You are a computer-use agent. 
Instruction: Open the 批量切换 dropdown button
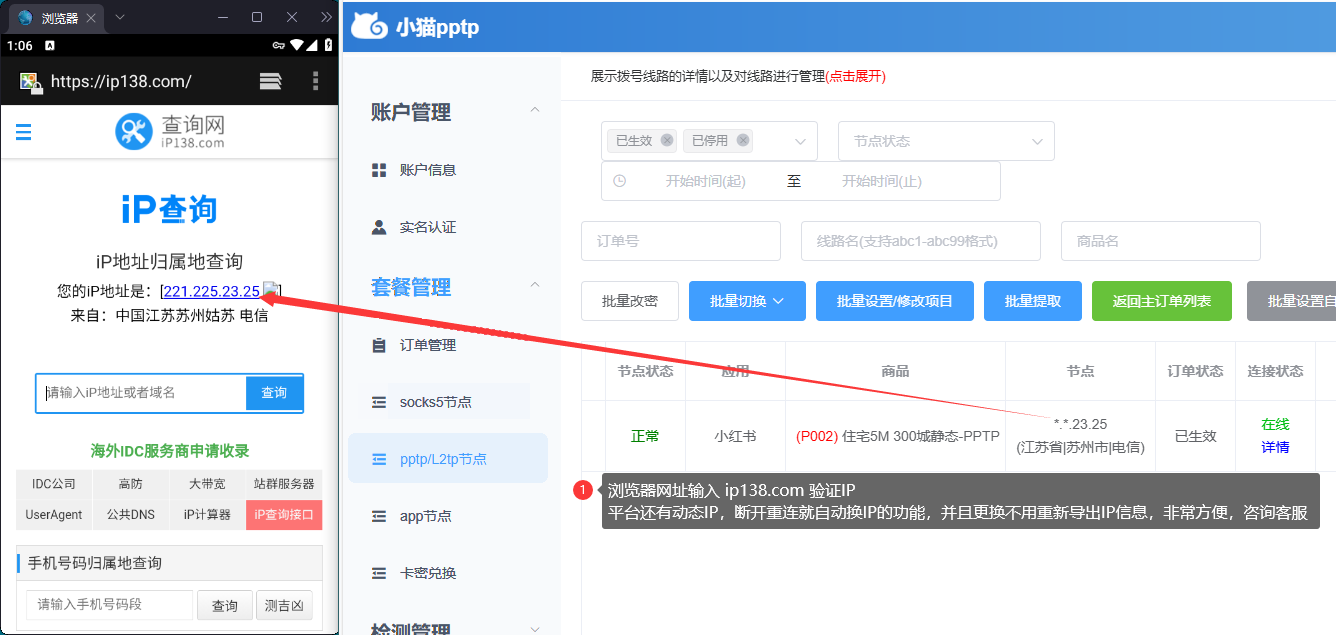[747, 301]
